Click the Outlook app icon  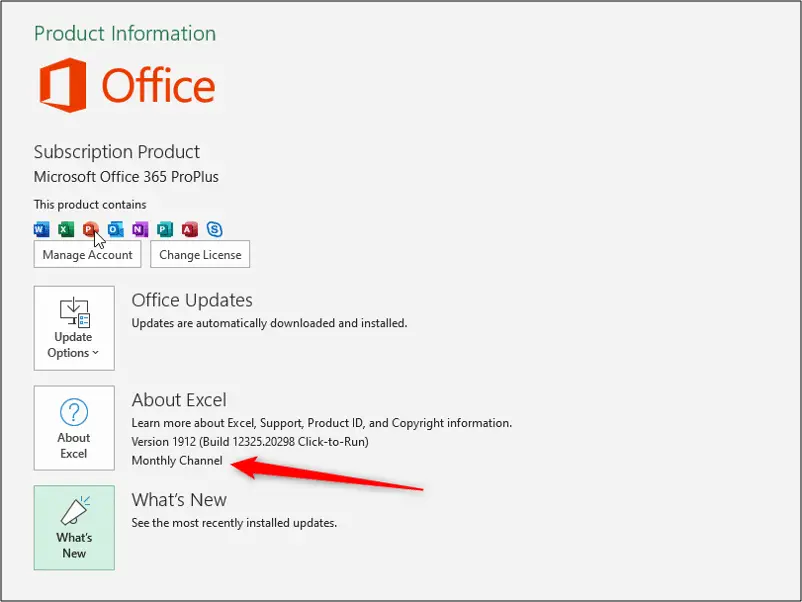(x=116, y=229)
